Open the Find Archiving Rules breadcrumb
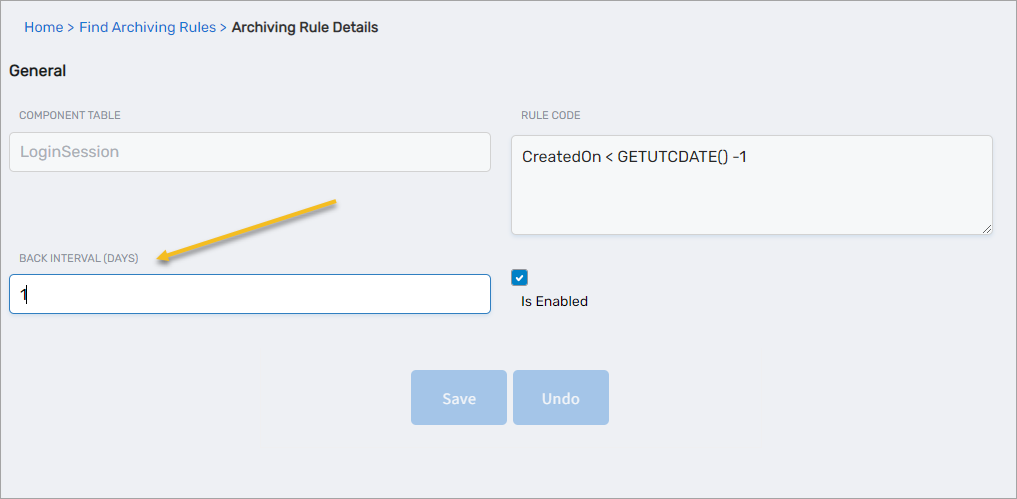This screenshot has height=499, width=1017. point(147,27)
